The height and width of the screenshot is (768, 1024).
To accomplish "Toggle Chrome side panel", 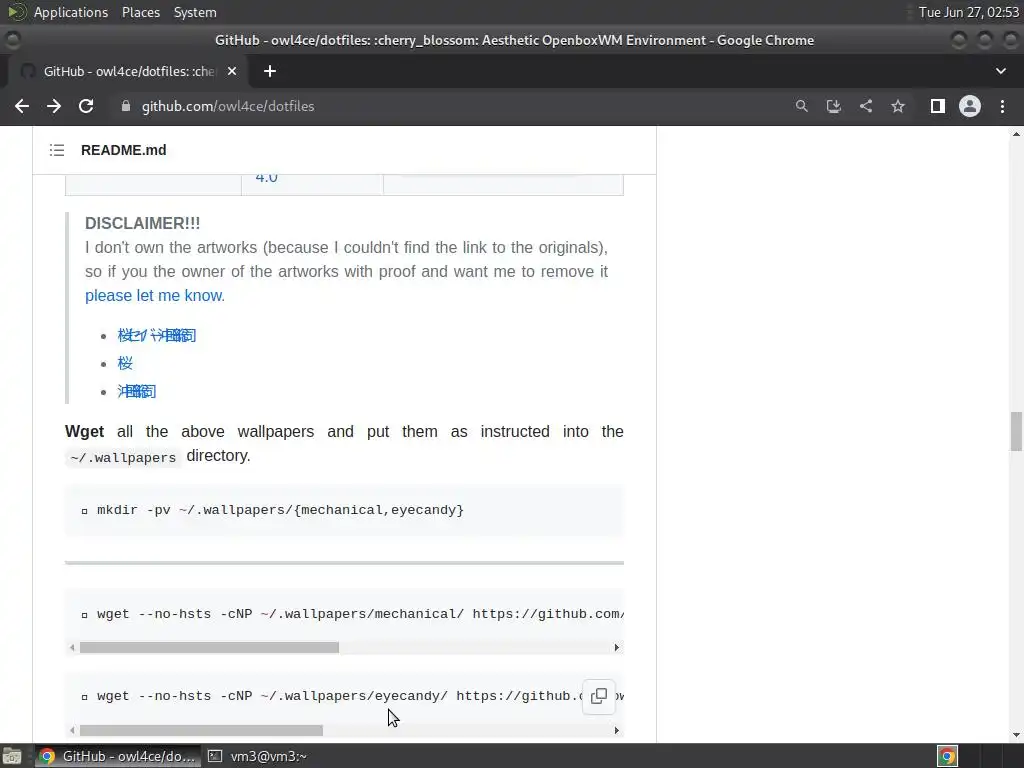I will tap(938, 106).
